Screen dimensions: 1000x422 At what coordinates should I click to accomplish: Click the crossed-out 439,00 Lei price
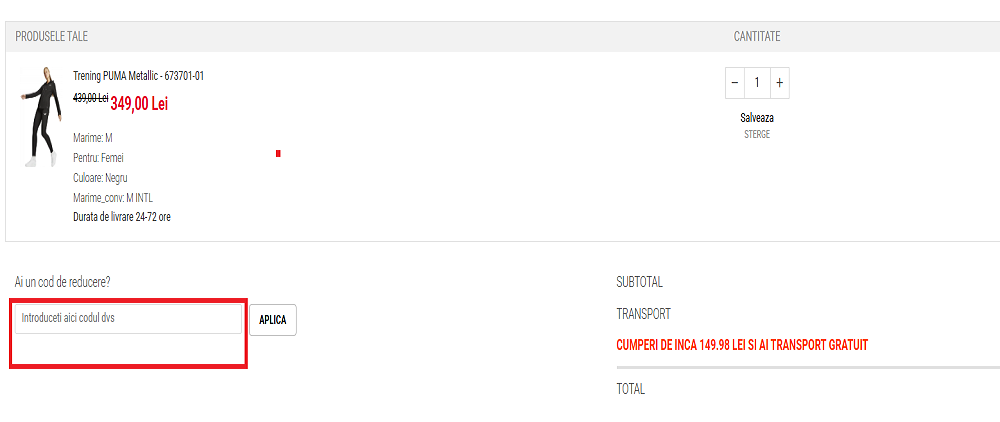91,98
